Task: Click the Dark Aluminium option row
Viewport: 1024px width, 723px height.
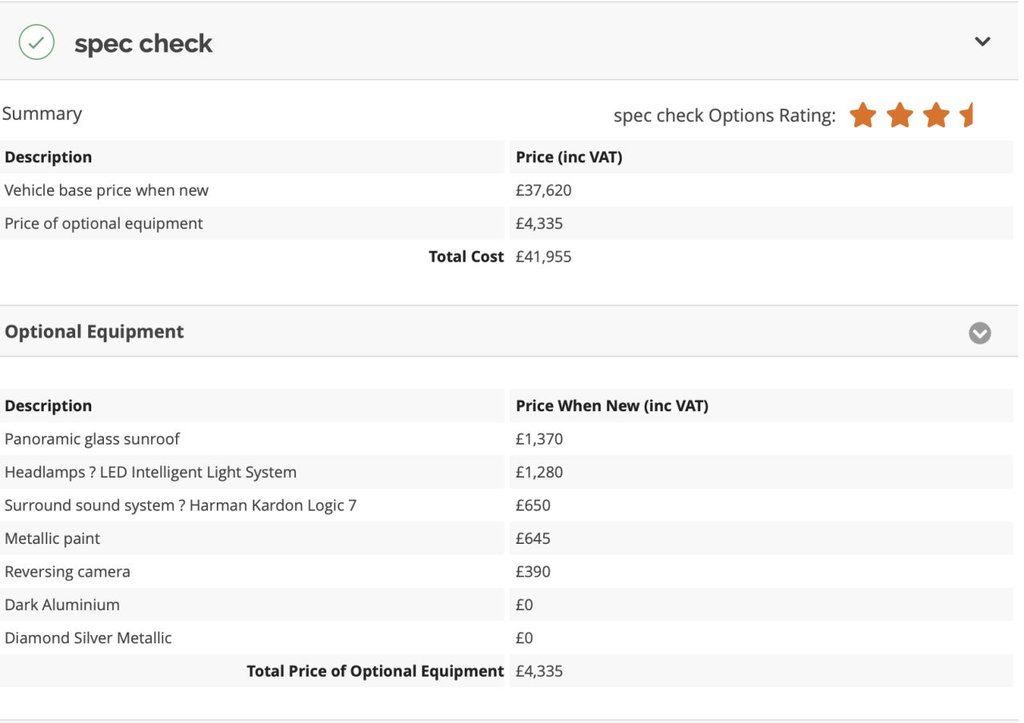Action: pos(62,605)
